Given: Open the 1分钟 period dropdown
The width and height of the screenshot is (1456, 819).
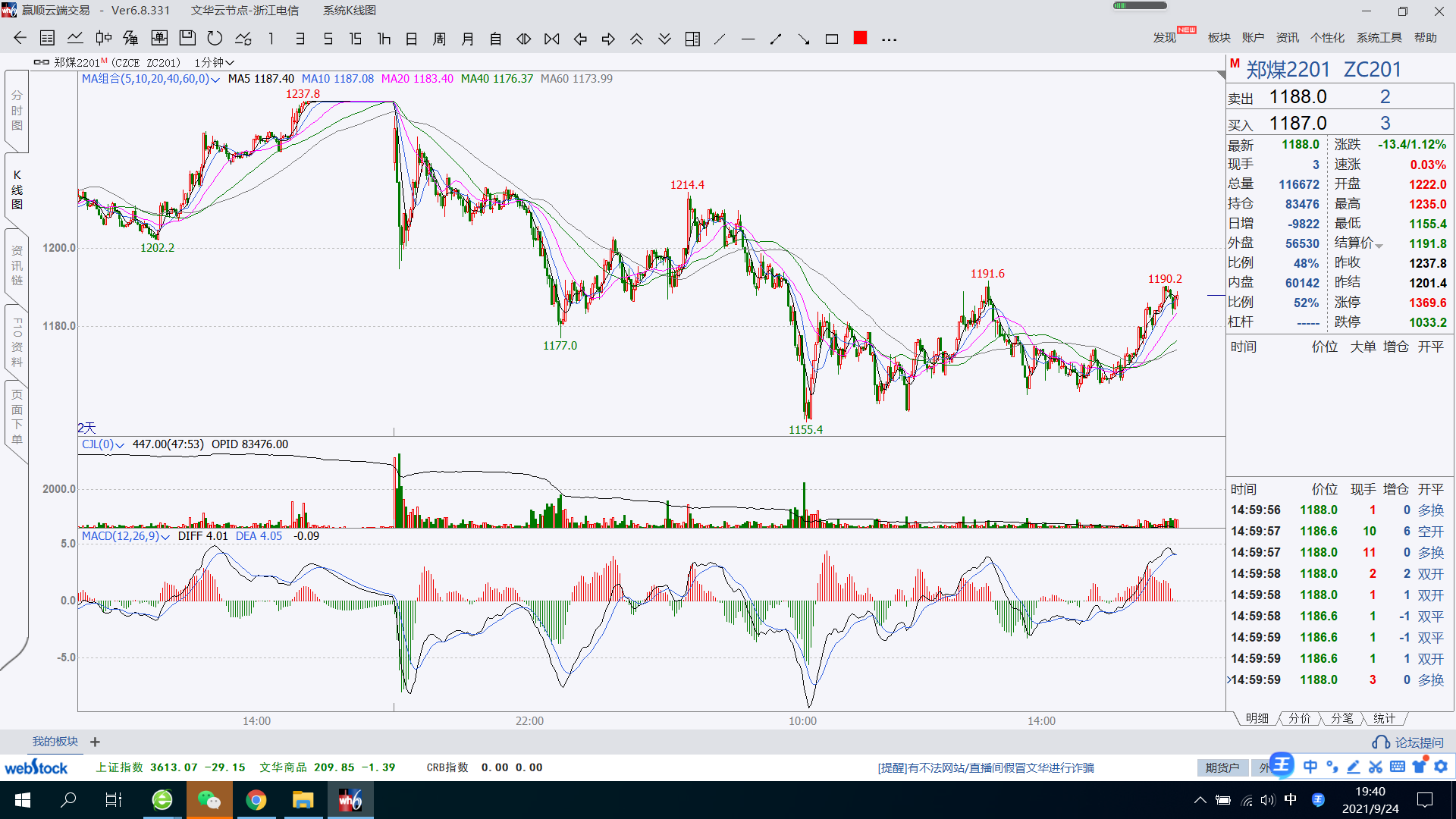Looking at the screenshot, I should click(x=214, y=63).
